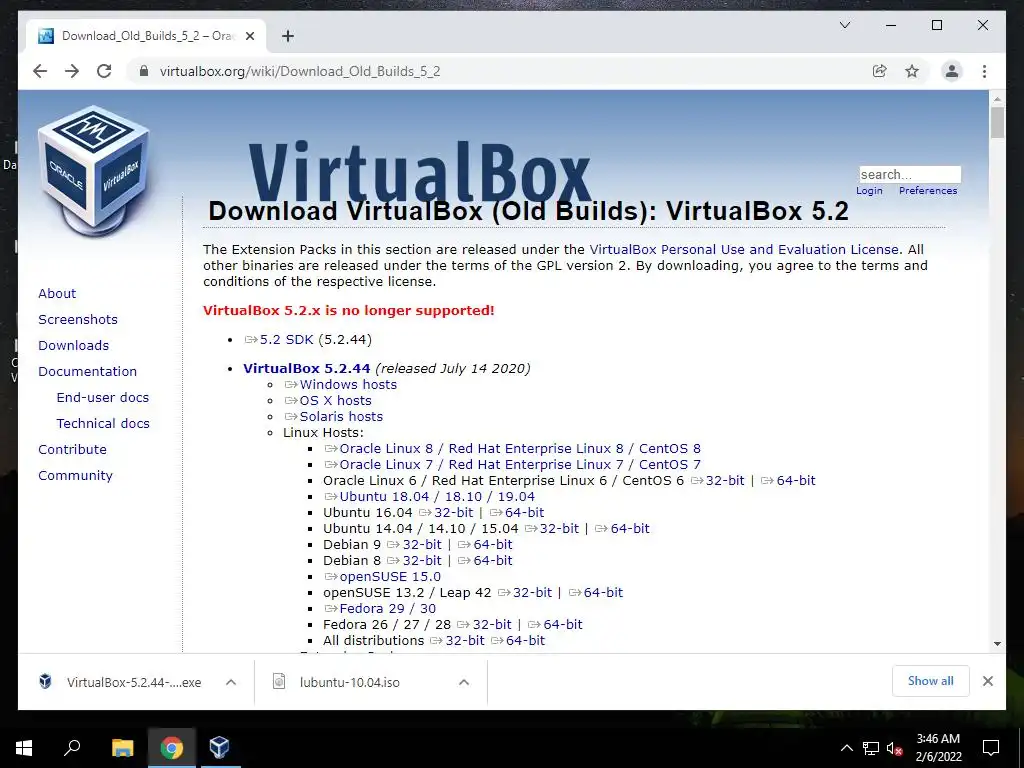Open Documentation in the sidebar

[88, 371]
